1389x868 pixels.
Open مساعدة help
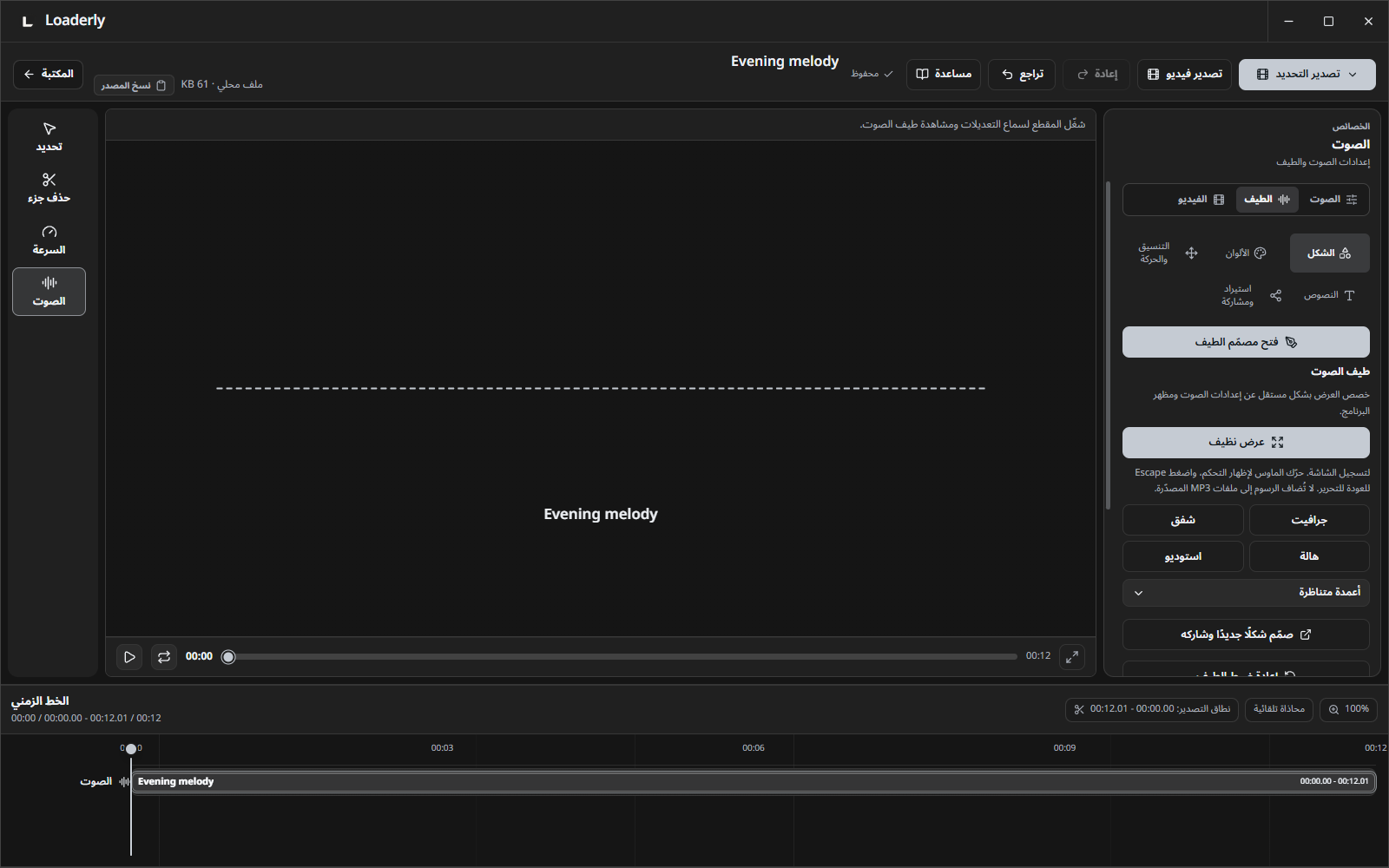point(944,74)
